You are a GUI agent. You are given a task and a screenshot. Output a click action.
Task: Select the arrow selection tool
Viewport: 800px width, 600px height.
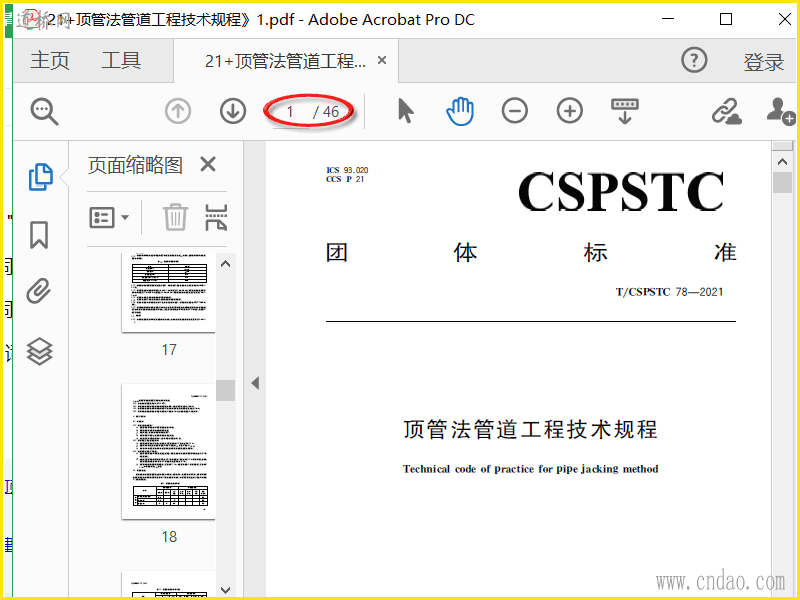coord(406,111)
